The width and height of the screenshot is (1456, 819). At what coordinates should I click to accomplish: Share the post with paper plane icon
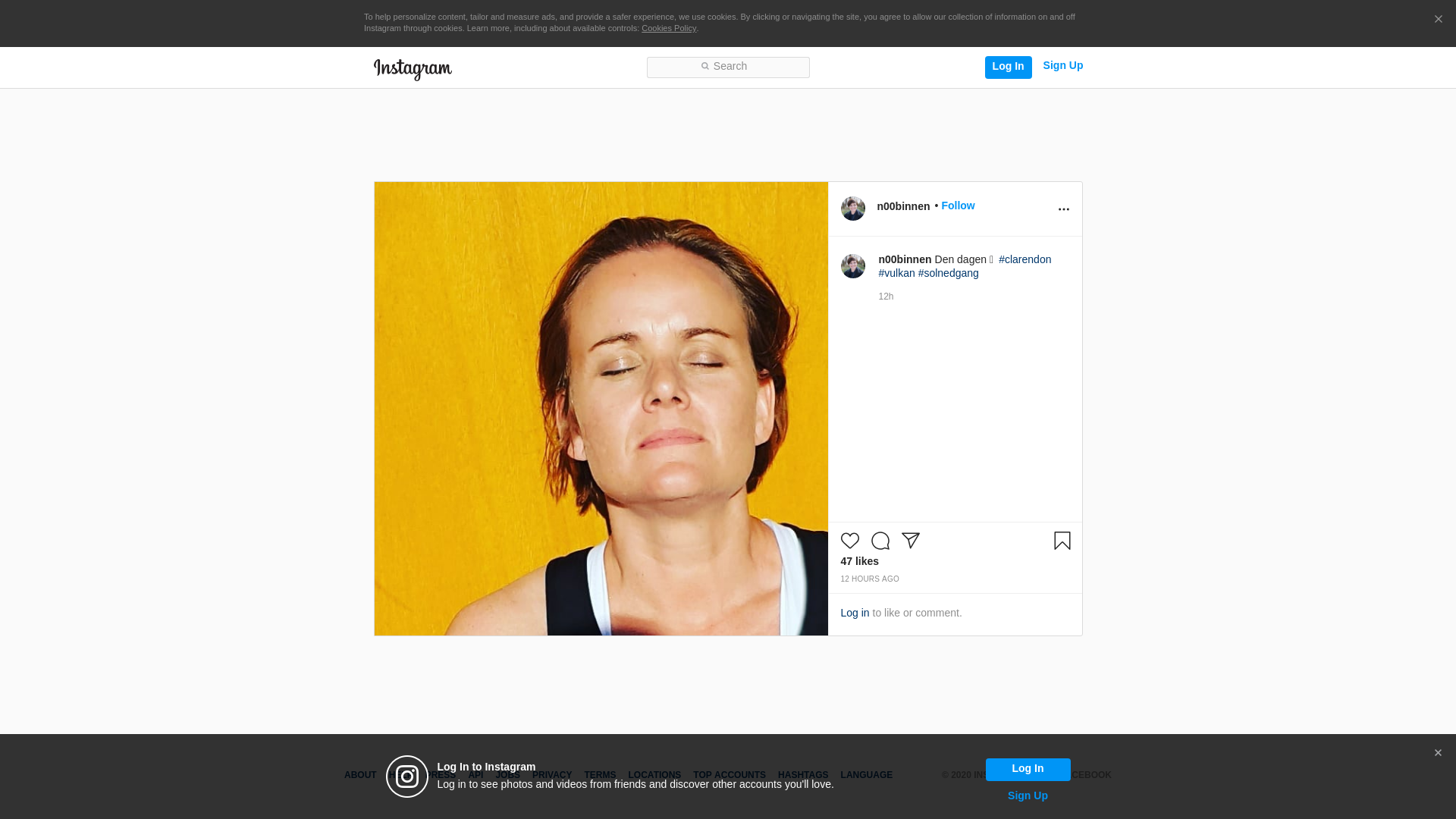910,541
